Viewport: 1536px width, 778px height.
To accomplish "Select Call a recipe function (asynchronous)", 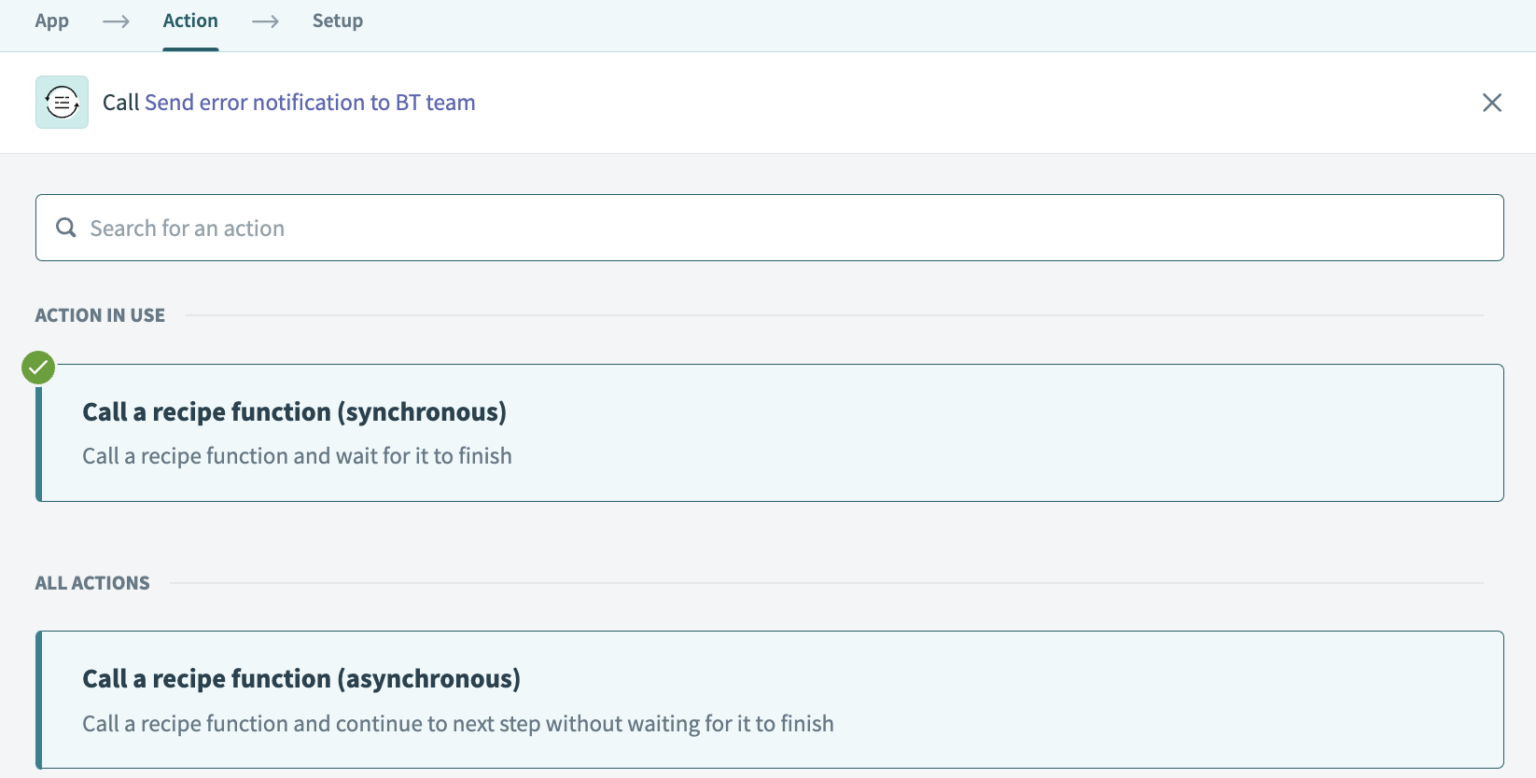I will click(770, 699).
